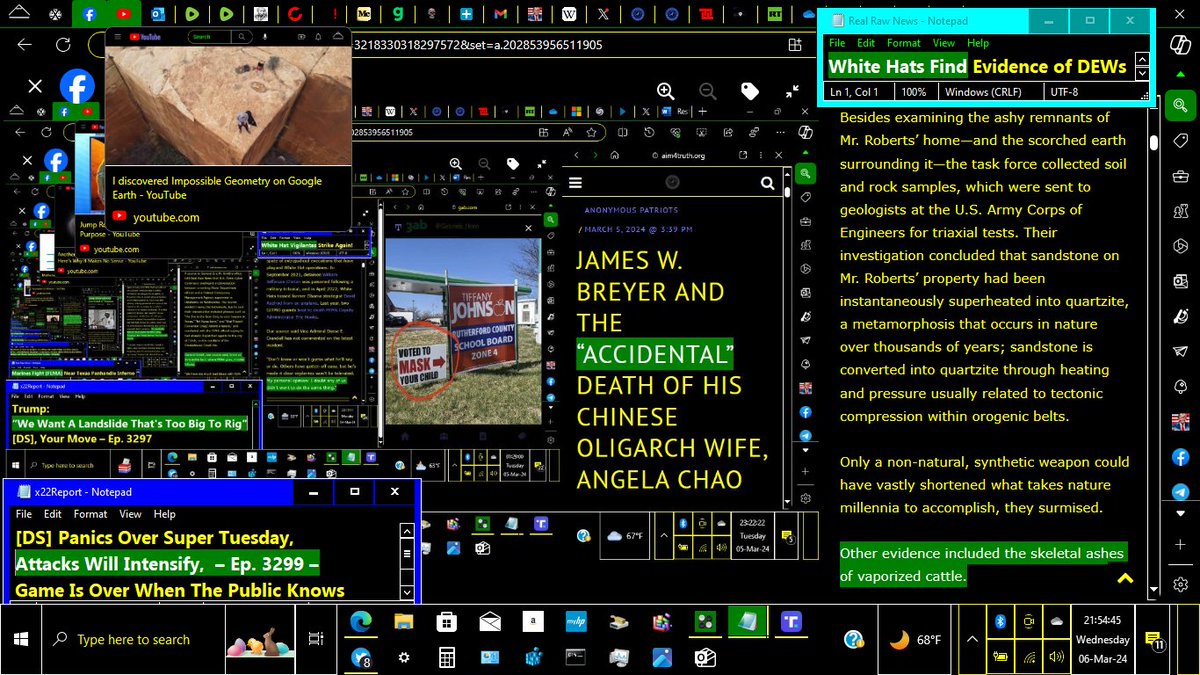Open Amazon app from taskbar

point(535,622)
